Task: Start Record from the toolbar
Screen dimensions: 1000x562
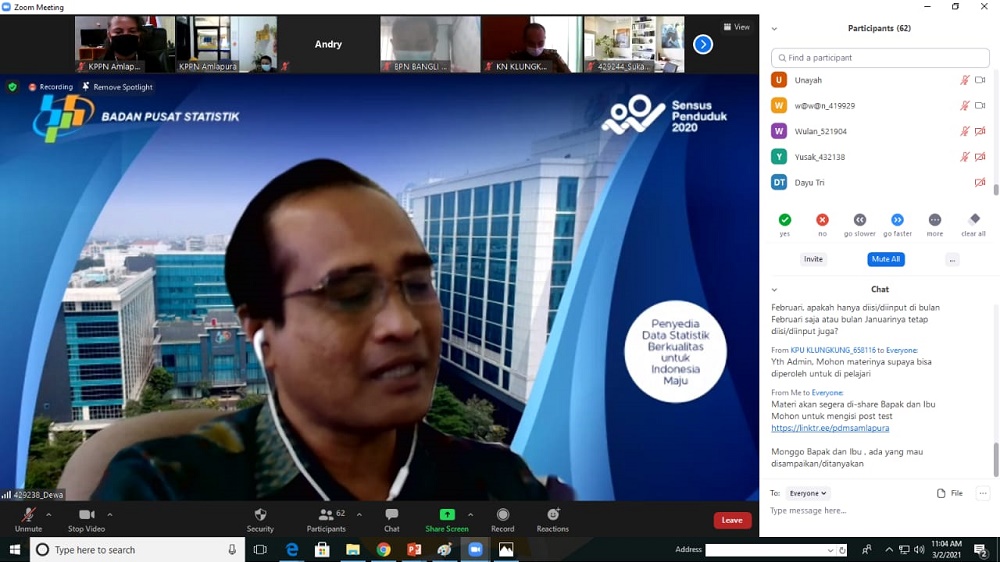Action: pyautogui.click(x=503, y=520)
